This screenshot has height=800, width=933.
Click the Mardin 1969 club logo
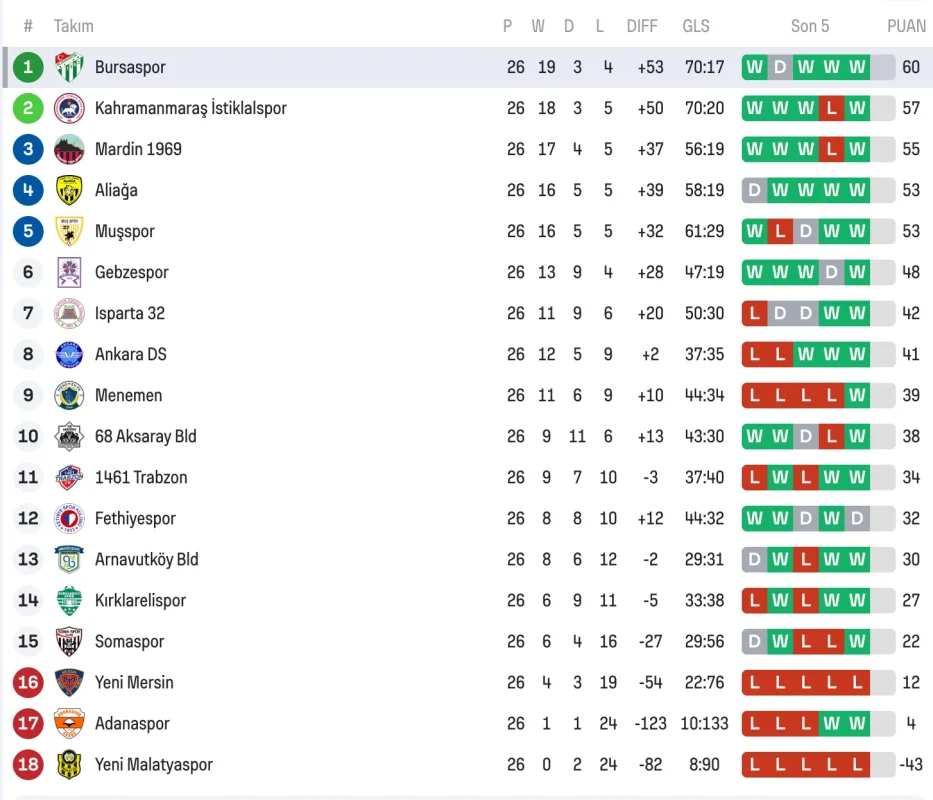[x=69, y=149]
